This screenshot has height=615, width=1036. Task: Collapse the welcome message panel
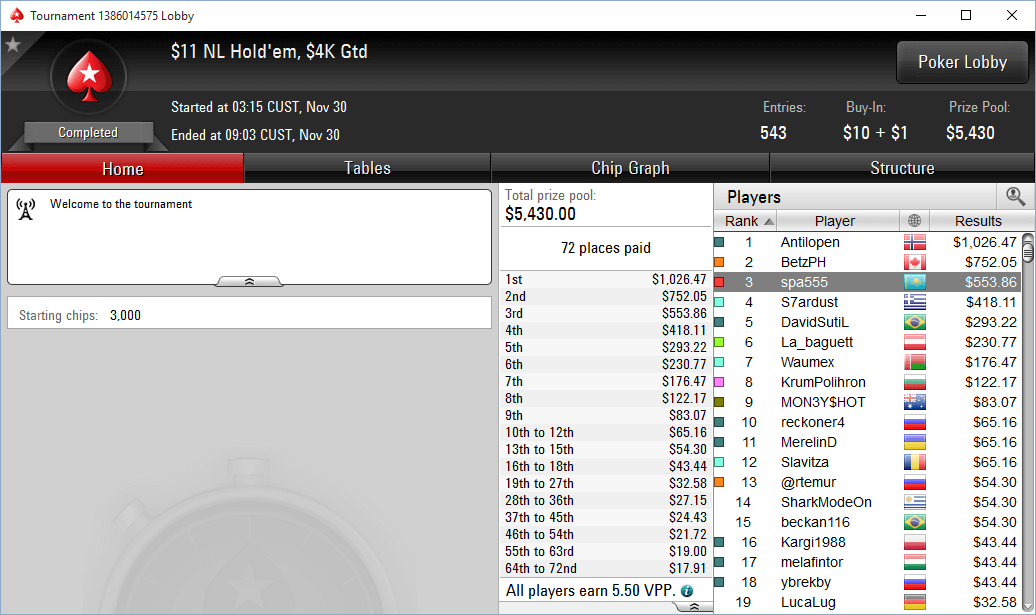point(249,281)
